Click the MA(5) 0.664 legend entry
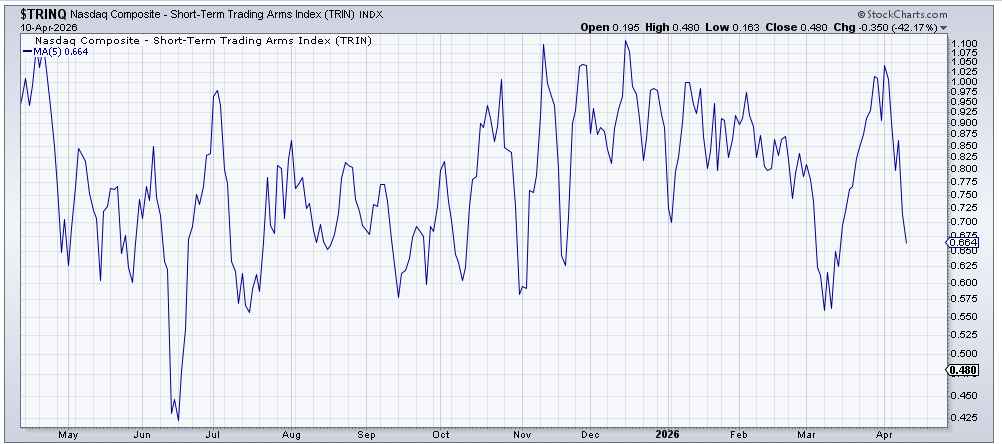Screen dimensions: 1002x444 pyautogui.click(x=58, y=51)
